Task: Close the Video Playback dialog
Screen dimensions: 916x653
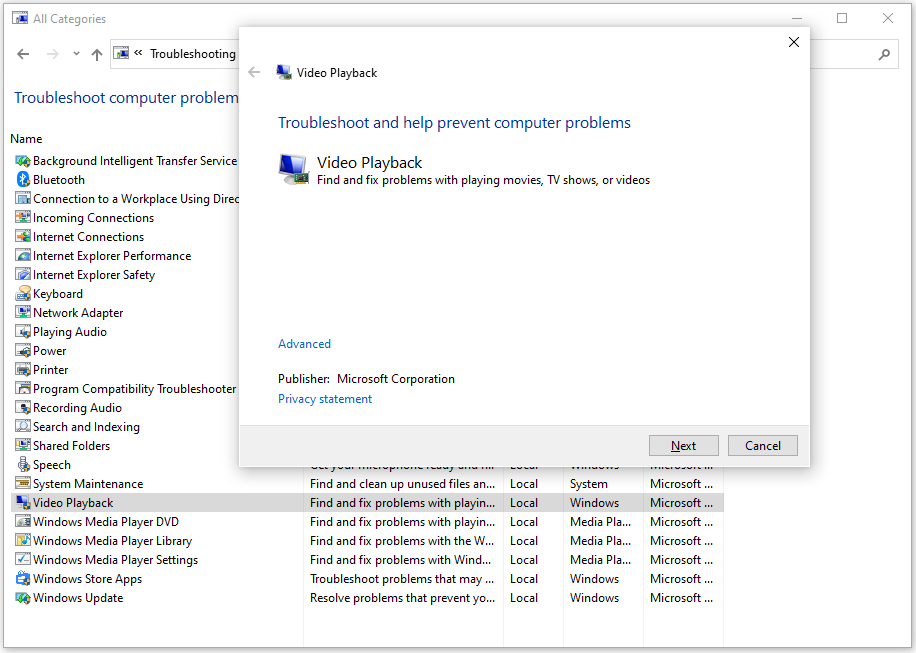Action: click(794, 42)
